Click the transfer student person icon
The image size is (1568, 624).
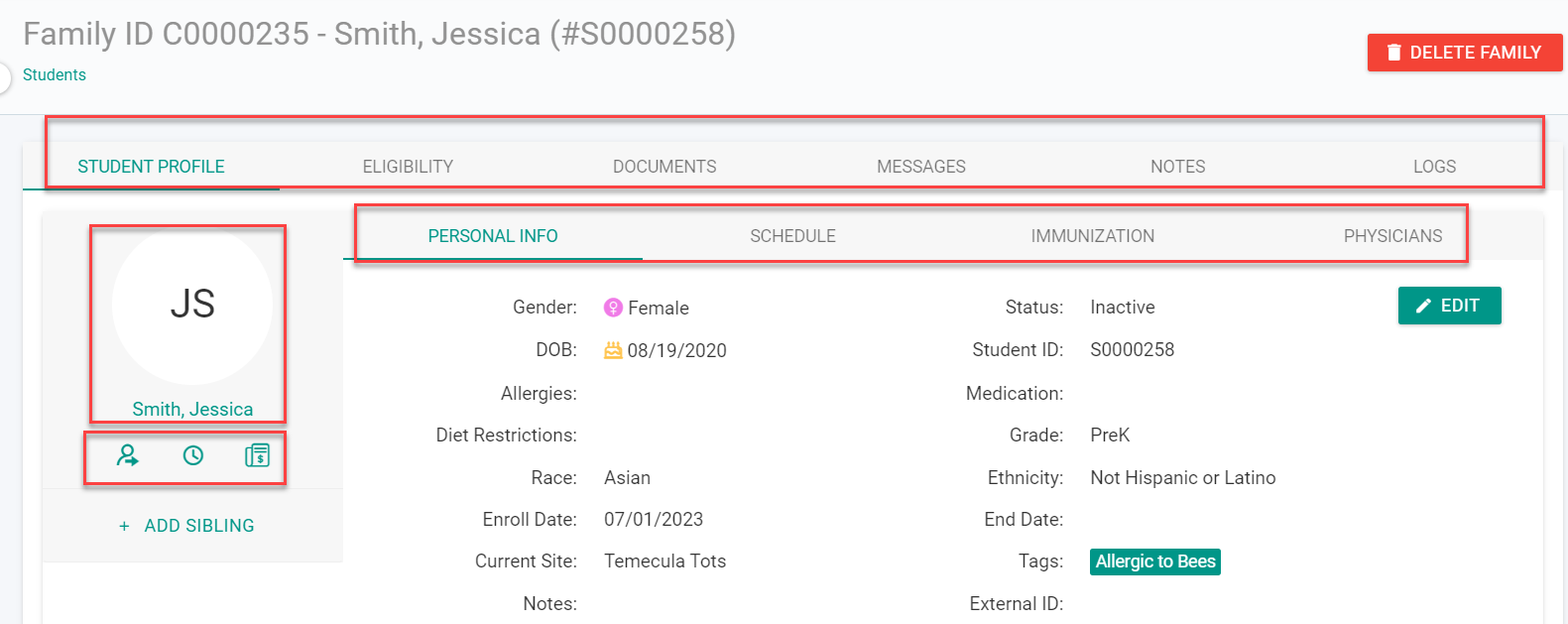[128, 455]
